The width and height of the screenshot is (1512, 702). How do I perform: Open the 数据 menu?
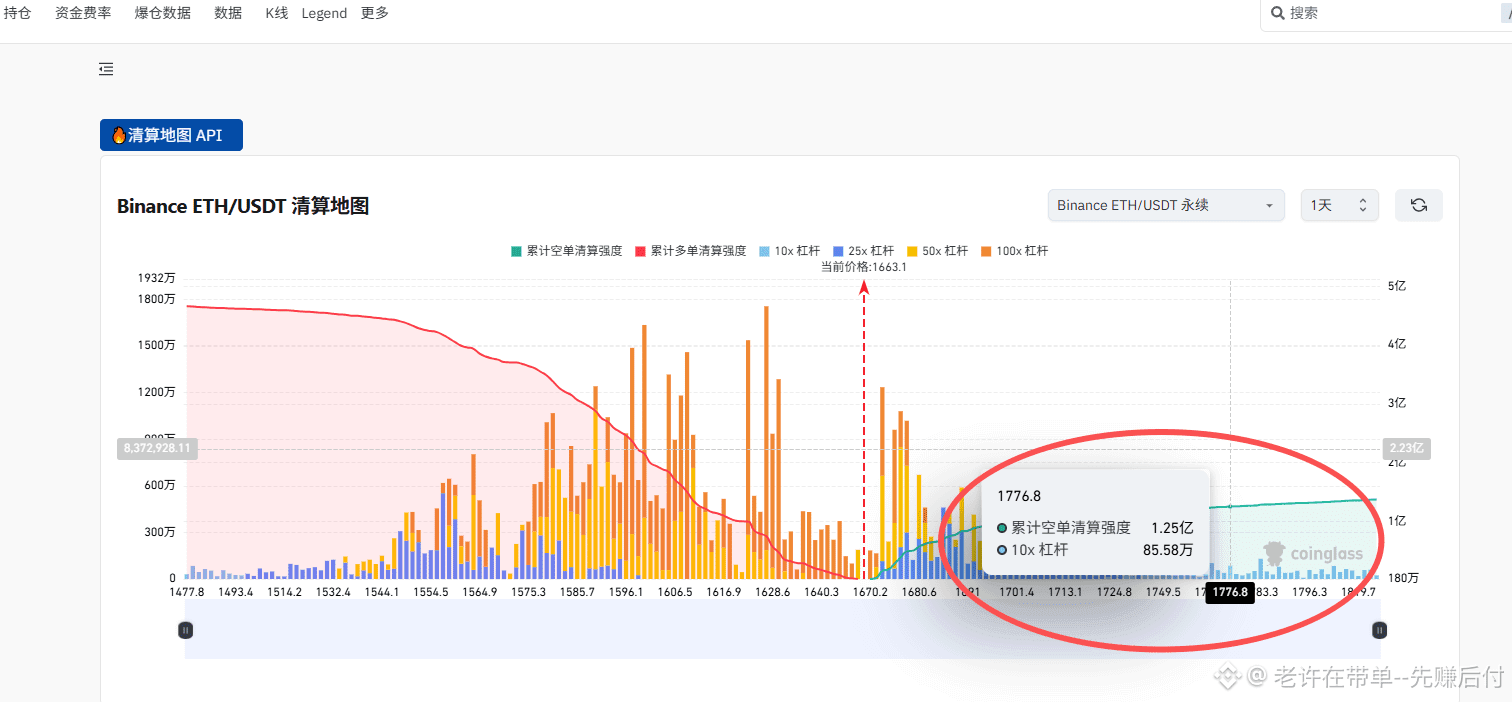pos(228,13)
